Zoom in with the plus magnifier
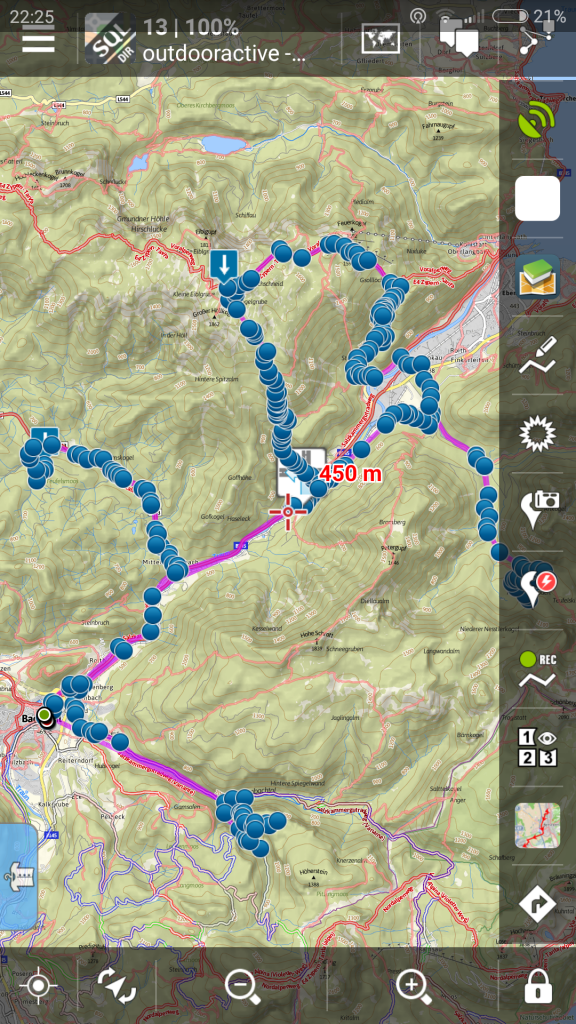This screenshot has height=1024, width=576. (x=414, y=986)
